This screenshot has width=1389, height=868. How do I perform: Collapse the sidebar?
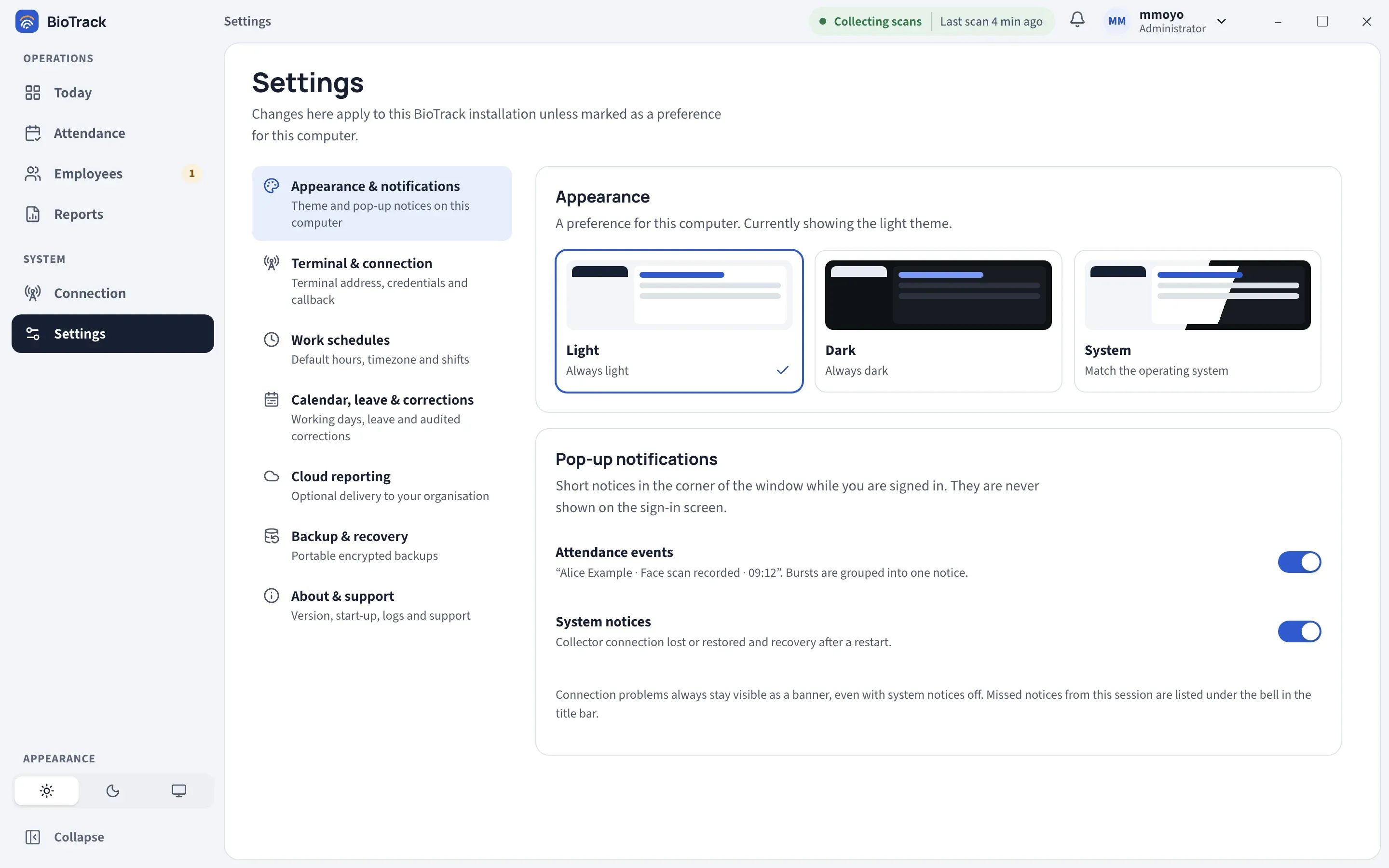click(112, 837)
